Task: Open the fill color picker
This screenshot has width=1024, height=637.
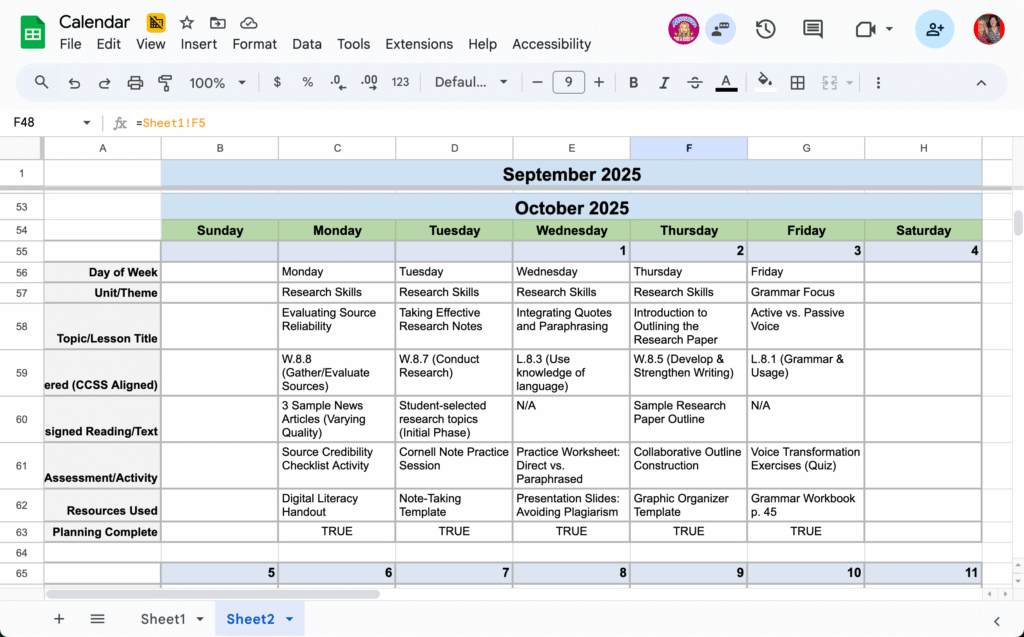Action: pos(765,83)
